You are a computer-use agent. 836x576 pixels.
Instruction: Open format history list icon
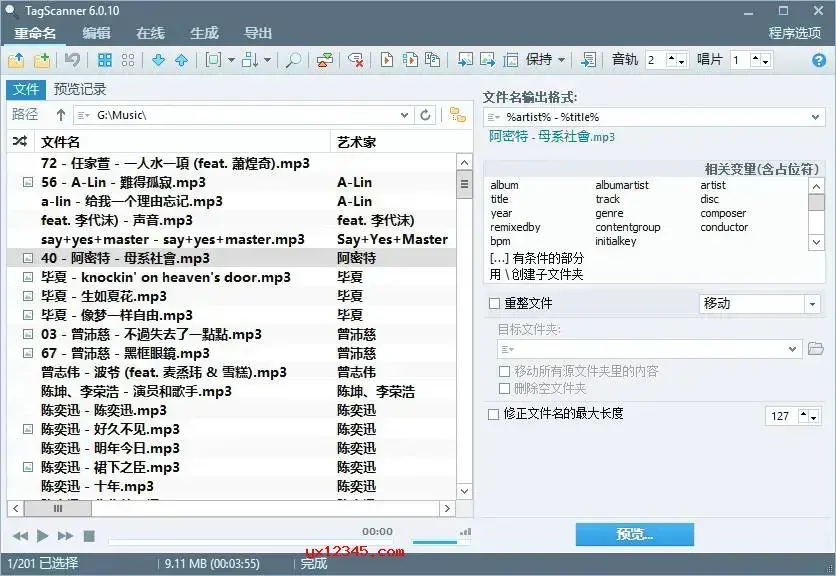click(494, 117)
